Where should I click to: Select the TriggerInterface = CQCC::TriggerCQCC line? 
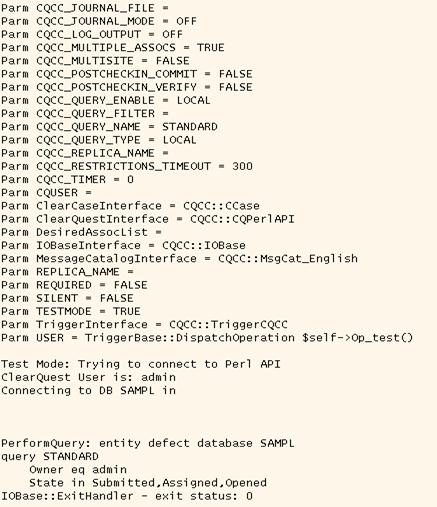[144, 325]
